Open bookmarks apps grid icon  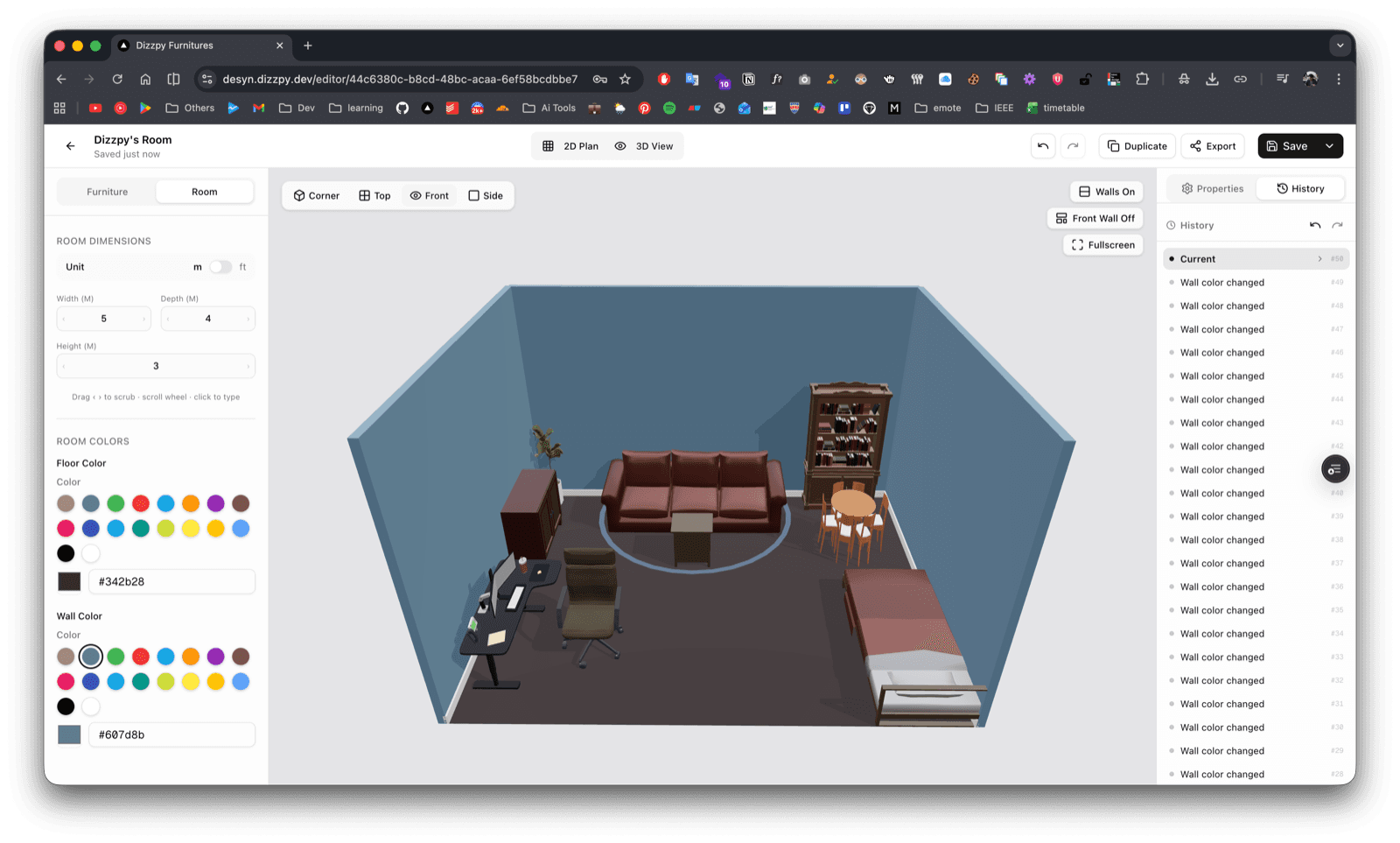(59, 108)
